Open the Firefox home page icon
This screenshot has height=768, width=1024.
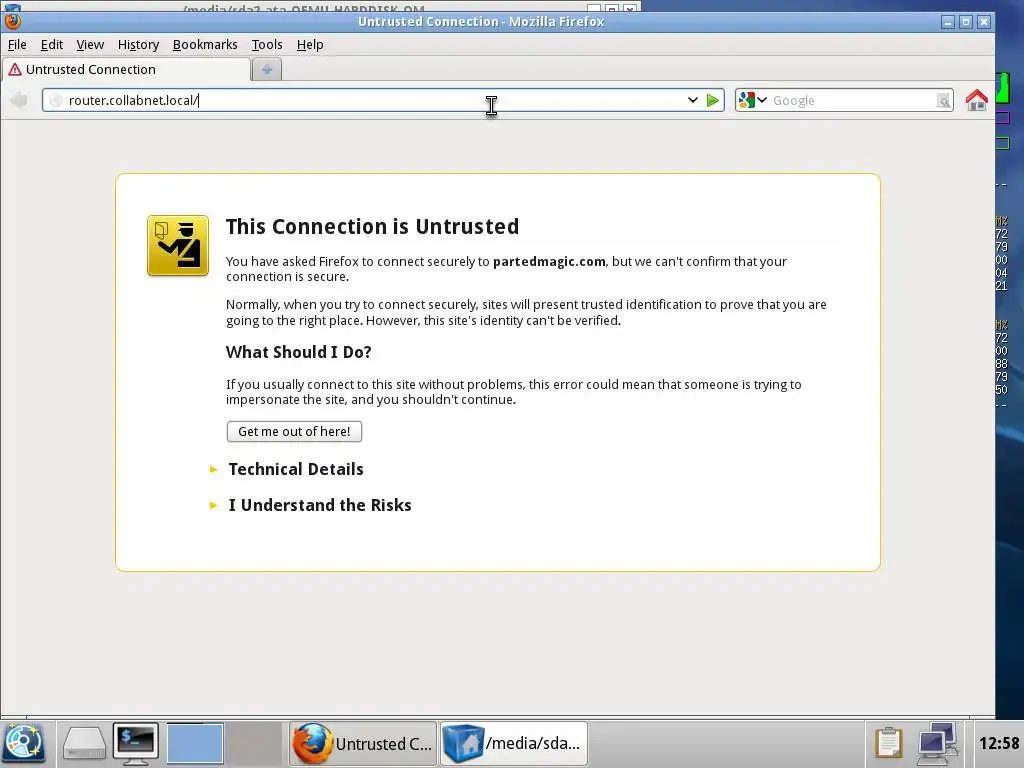tap(976, 101)
